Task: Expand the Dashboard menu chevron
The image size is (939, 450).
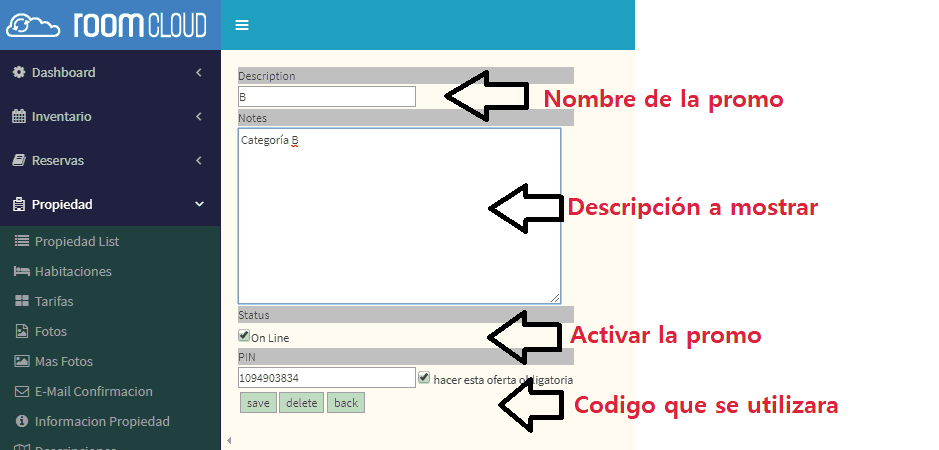Action: click(199, 72)
